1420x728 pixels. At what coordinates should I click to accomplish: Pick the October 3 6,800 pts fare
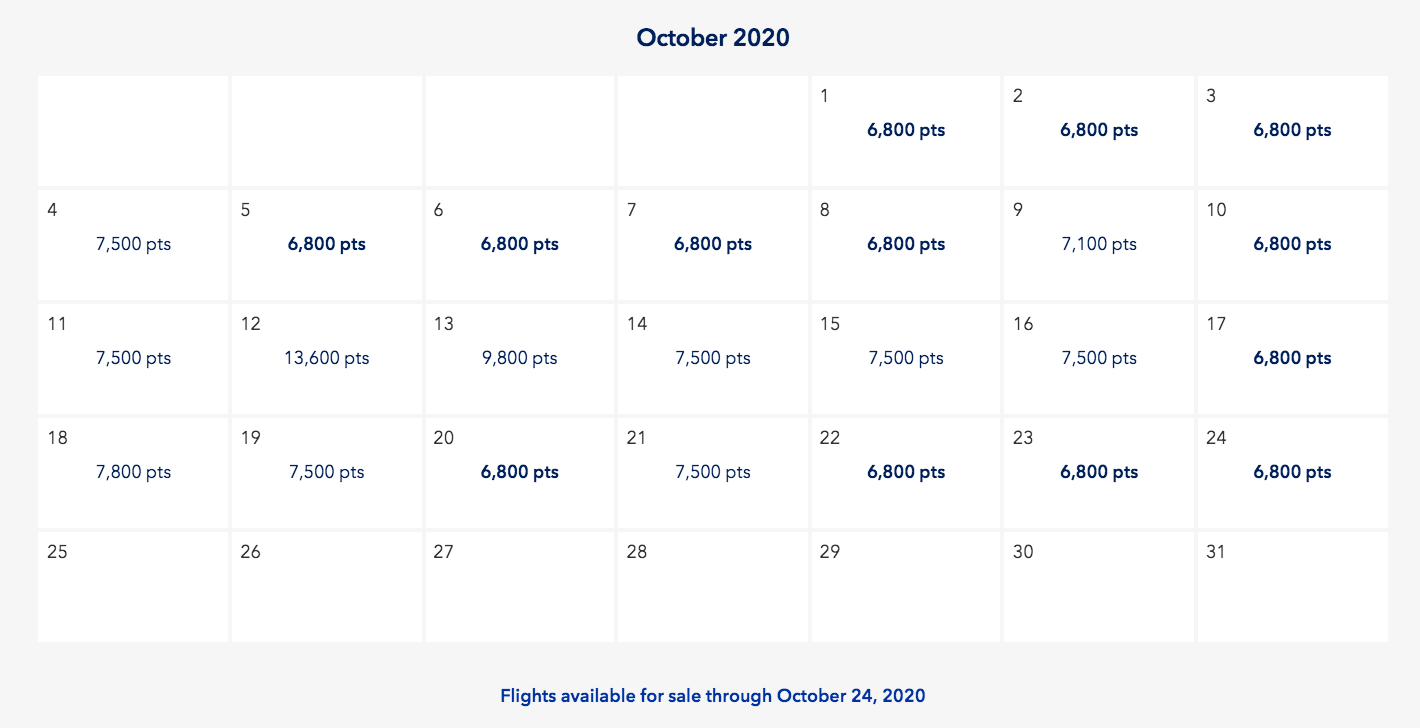[x=1292, y=130]
